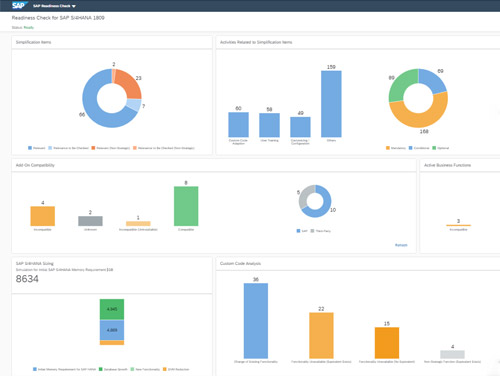The height and width of the screenshot is (376, 500).
Task: Select light blue donut segment labeled 7
Action: tap(134, 105)
